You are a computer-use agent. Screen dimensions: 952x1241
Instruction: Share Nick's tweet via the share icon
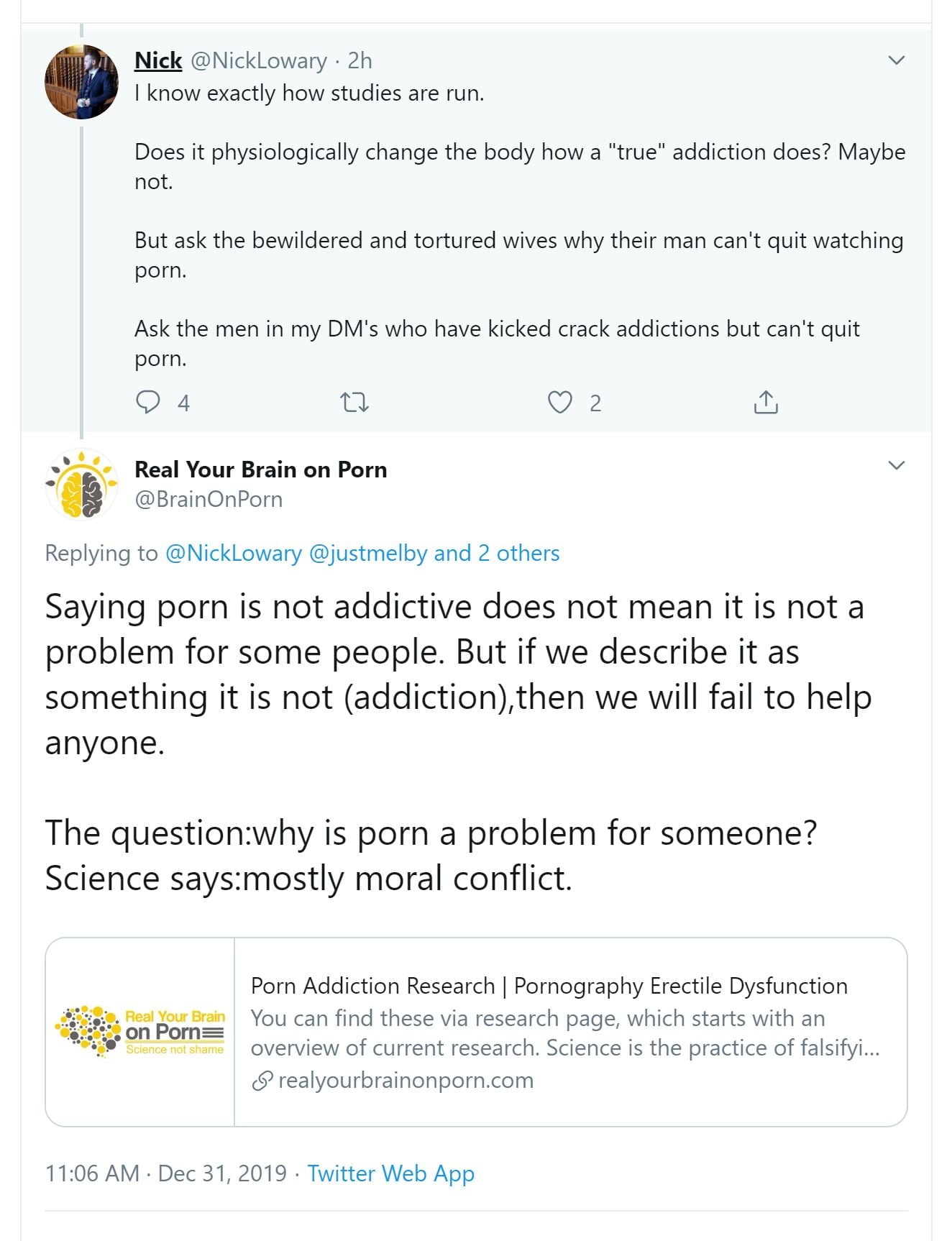[766, 402]
